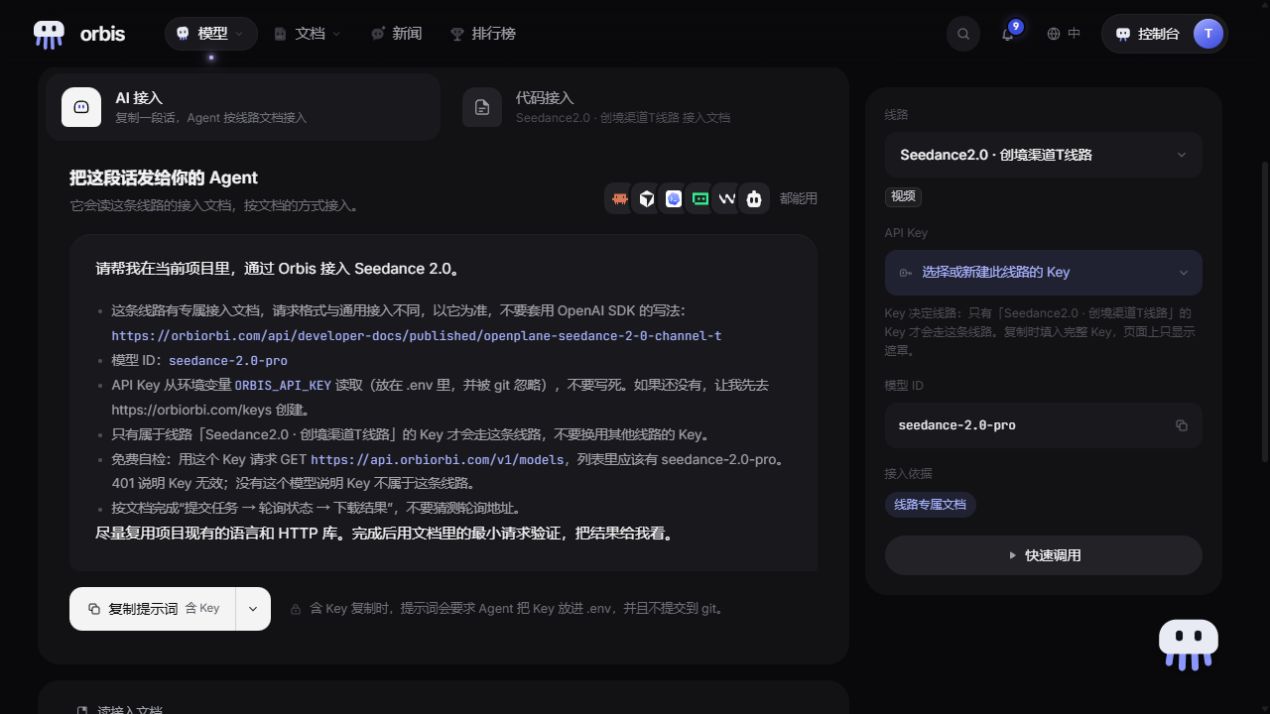Click the search magnifier icon

click(963, 34)
